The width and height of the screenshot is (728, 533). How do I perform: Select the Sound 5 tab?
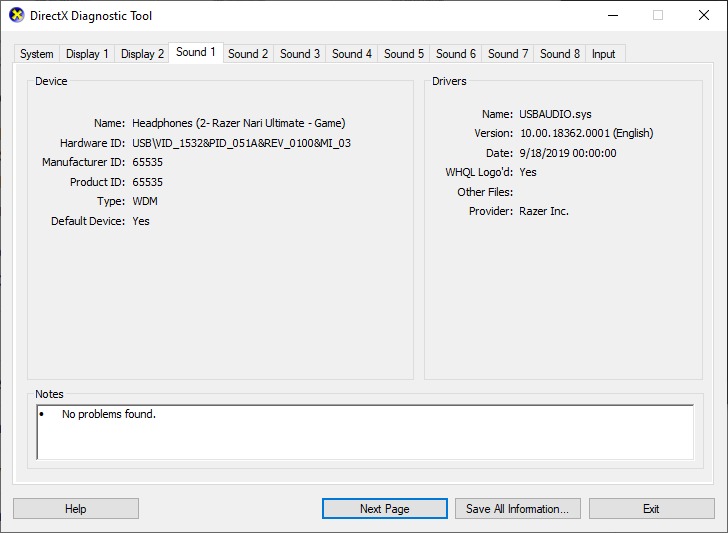[x=404, y=54]
